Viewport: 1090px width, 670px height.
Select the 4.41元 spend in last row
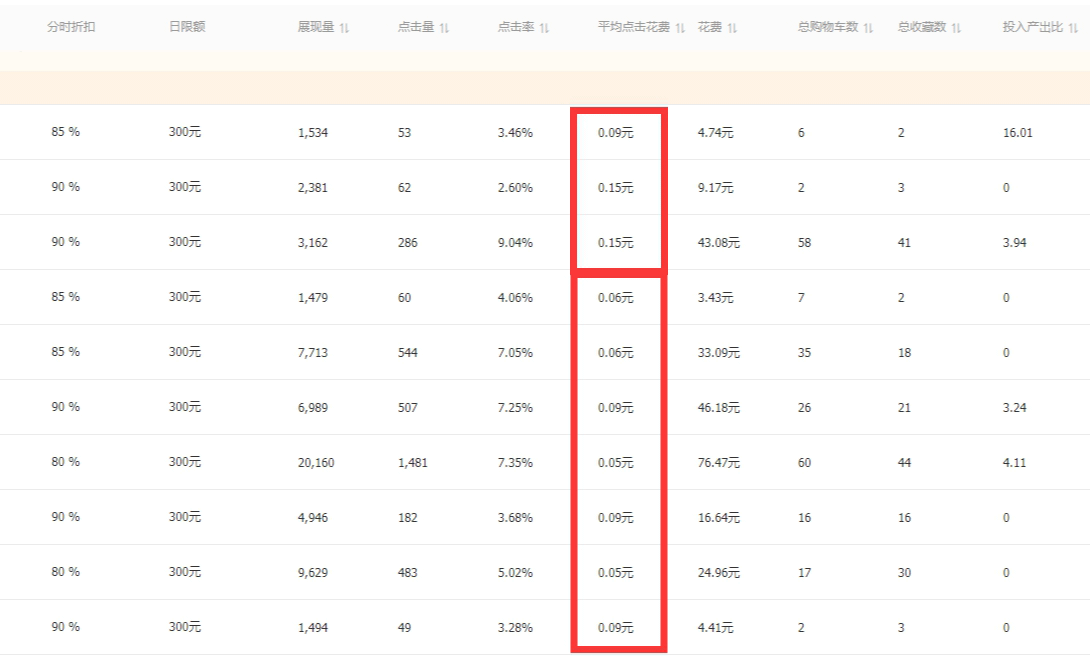[x=715, y=628]
